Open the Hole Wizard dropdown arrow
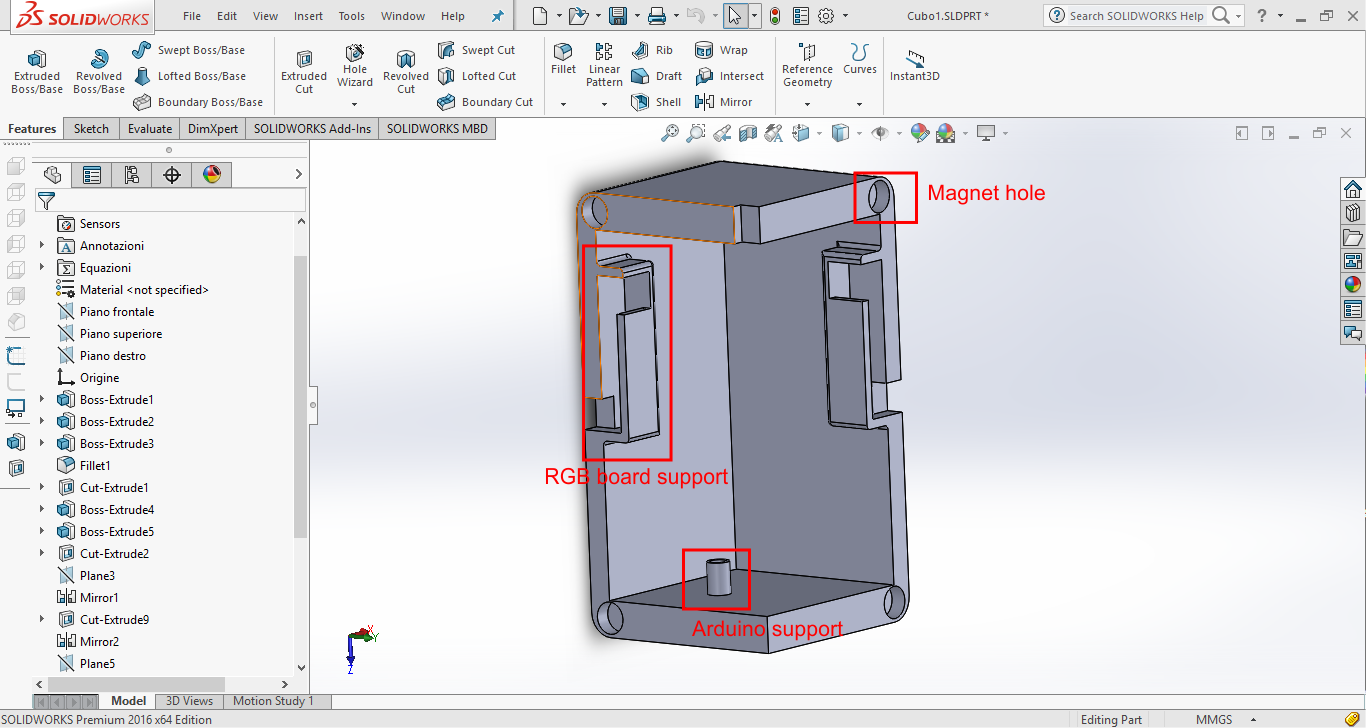The image size is (1366, 728). tap(354, 104)
